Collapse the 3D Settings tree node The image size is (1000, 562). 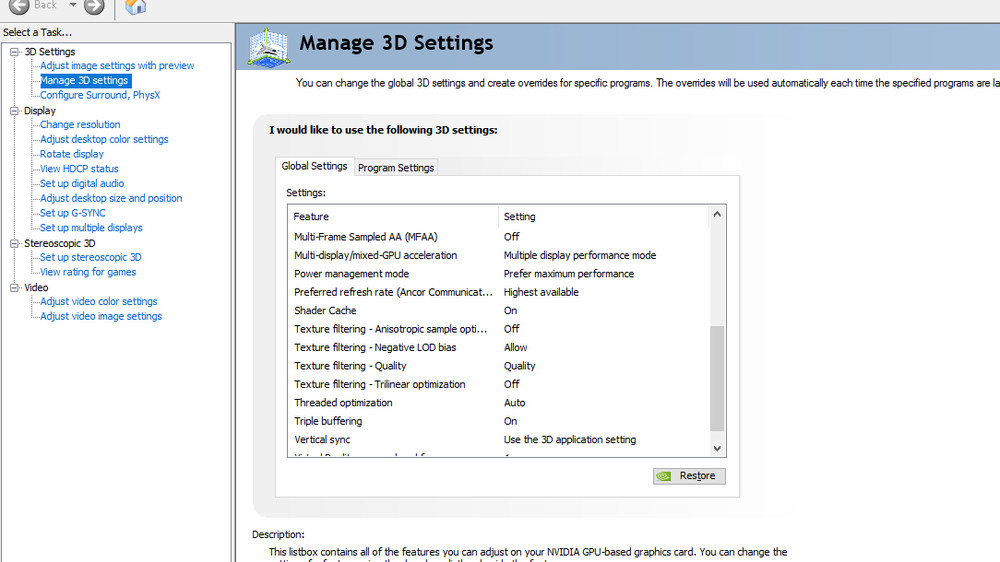(14, 52)
